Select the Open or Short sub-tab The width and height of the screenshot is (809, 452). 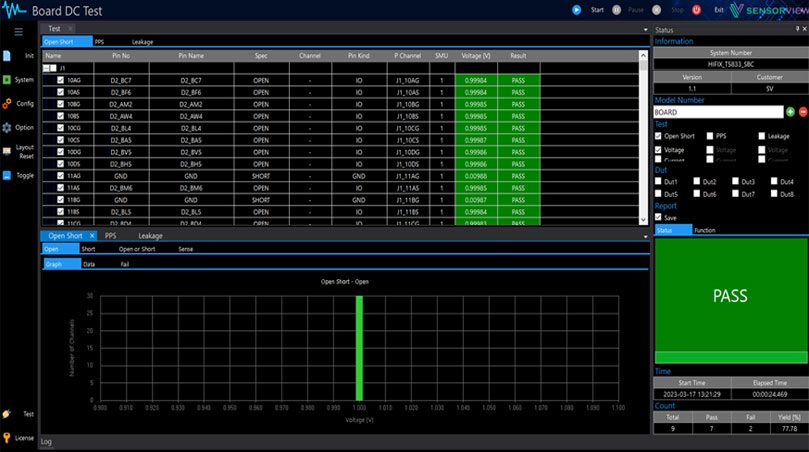click(x=137, y=249)
